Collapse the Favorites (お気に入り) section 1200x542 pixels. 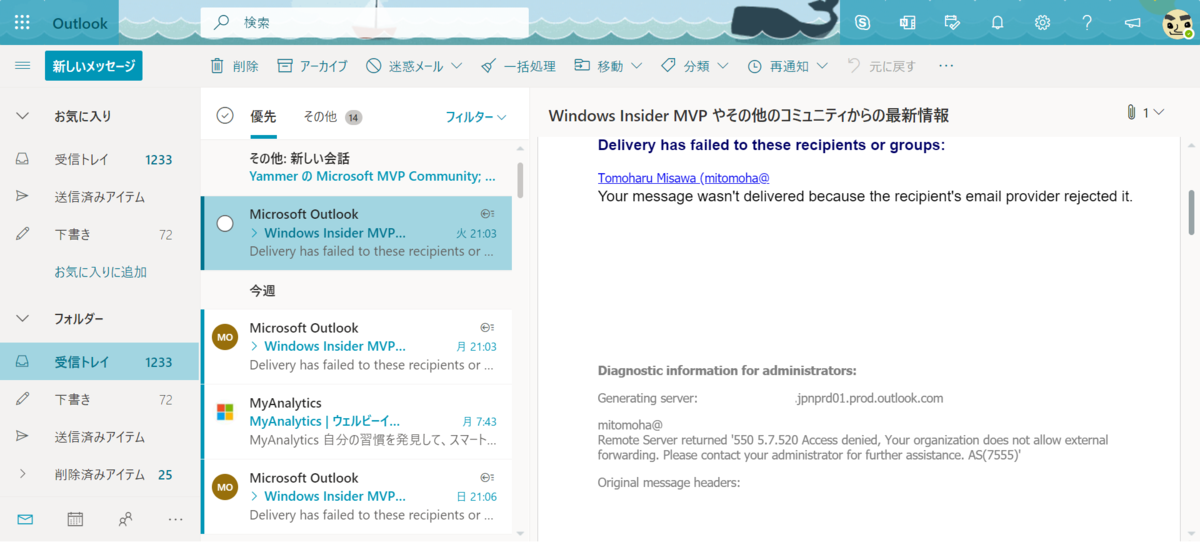coord(22,116)
